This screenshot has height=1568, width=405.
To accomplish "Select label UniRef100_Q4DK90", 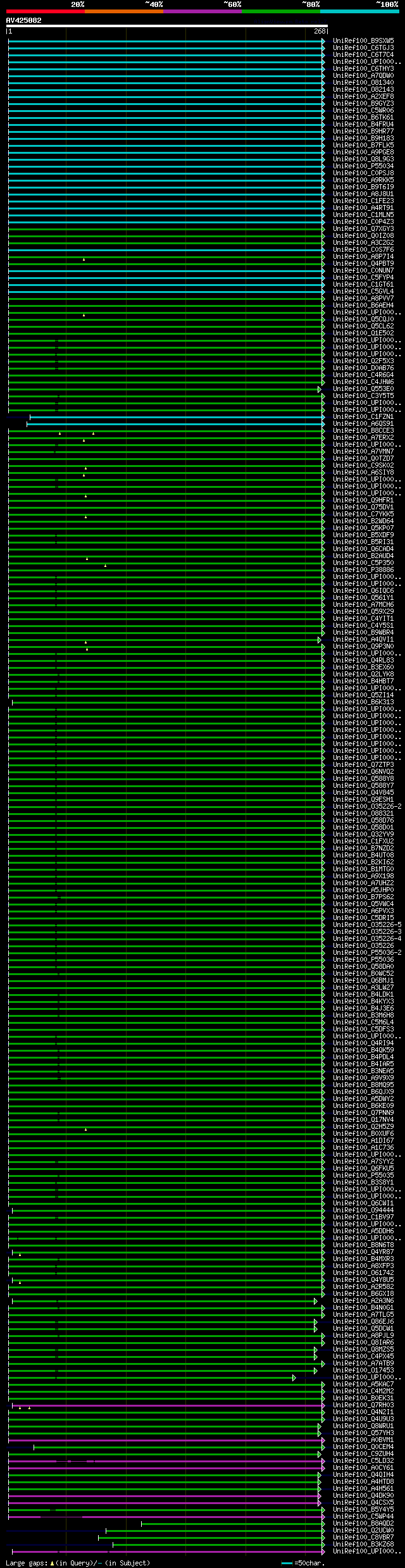I will pyautogui.click(x=363, y=1496).
